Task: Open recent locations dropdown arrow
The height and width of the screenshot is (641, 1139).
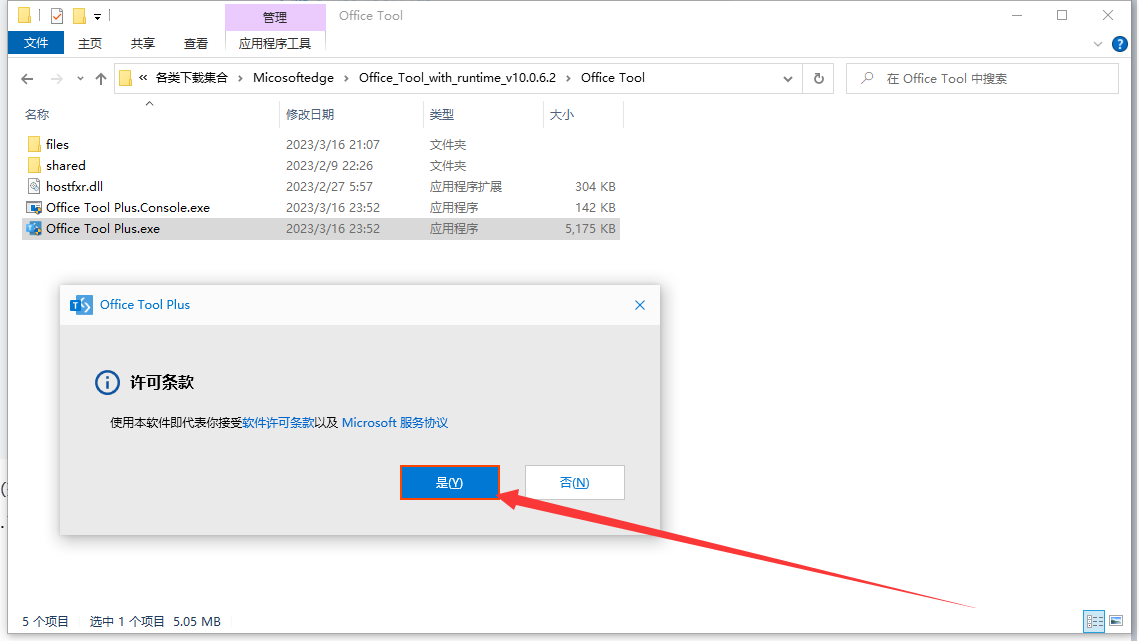Action: 80,78
